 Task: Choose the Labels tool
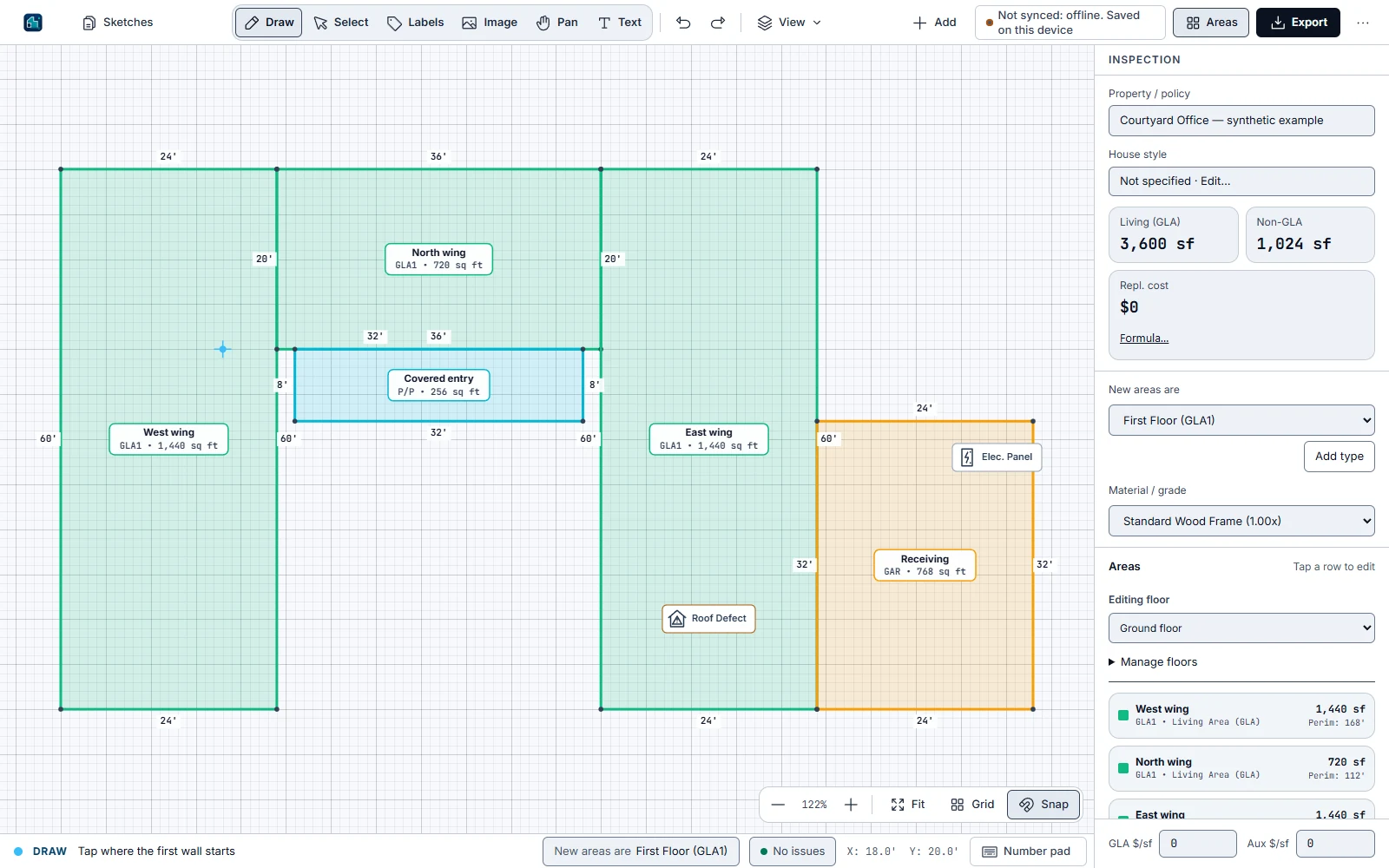coord(415,23)
